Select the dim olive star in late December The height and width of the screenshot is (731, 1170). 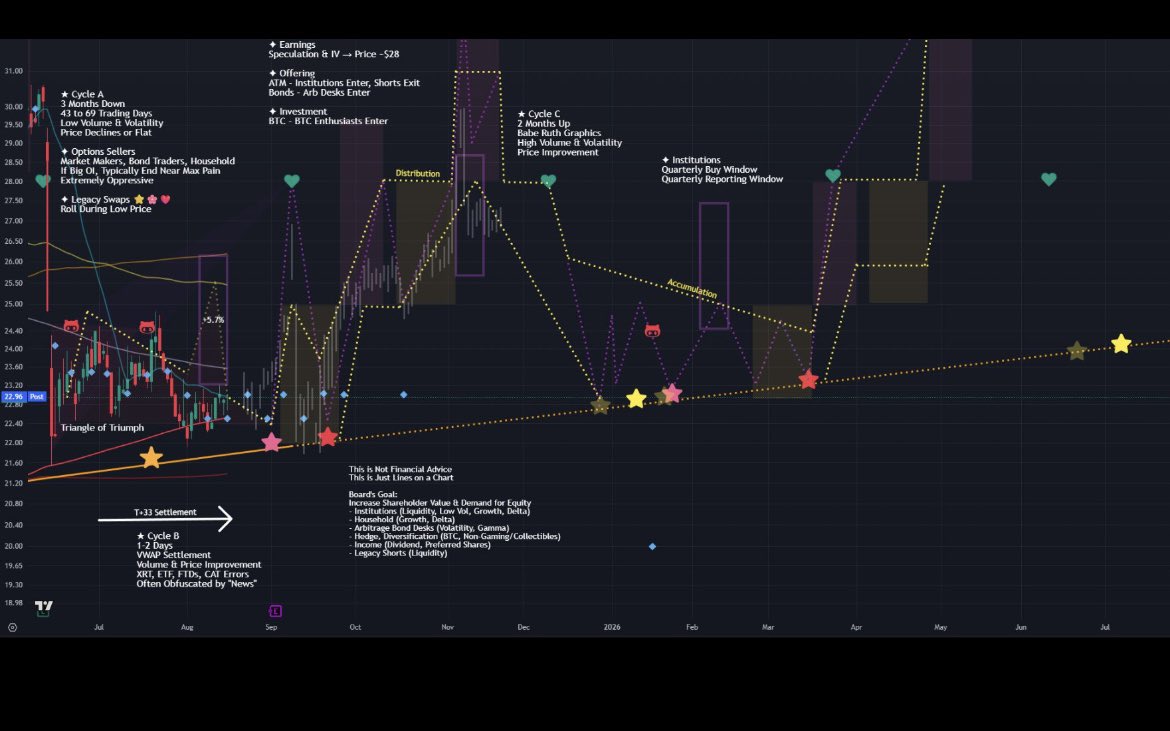600,405
